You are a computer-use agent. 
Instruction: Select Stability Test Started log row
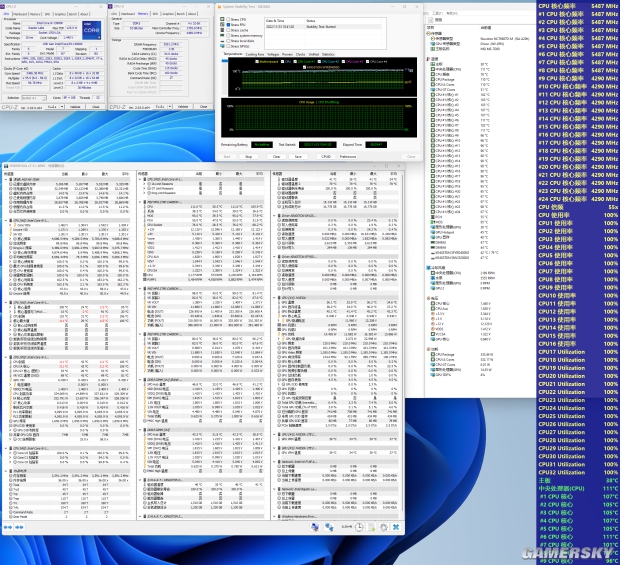pyautogui.click(x=323, y=26)
